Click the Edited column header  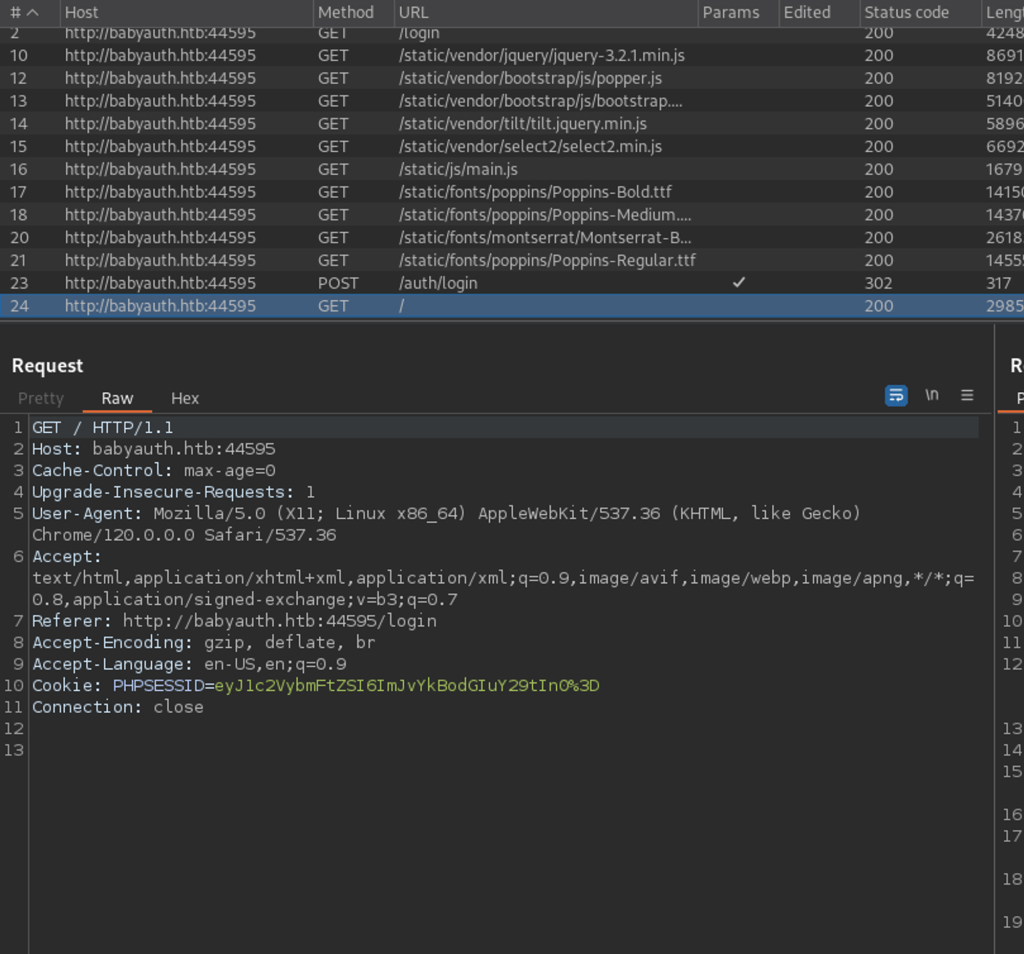tap(807, 12)
